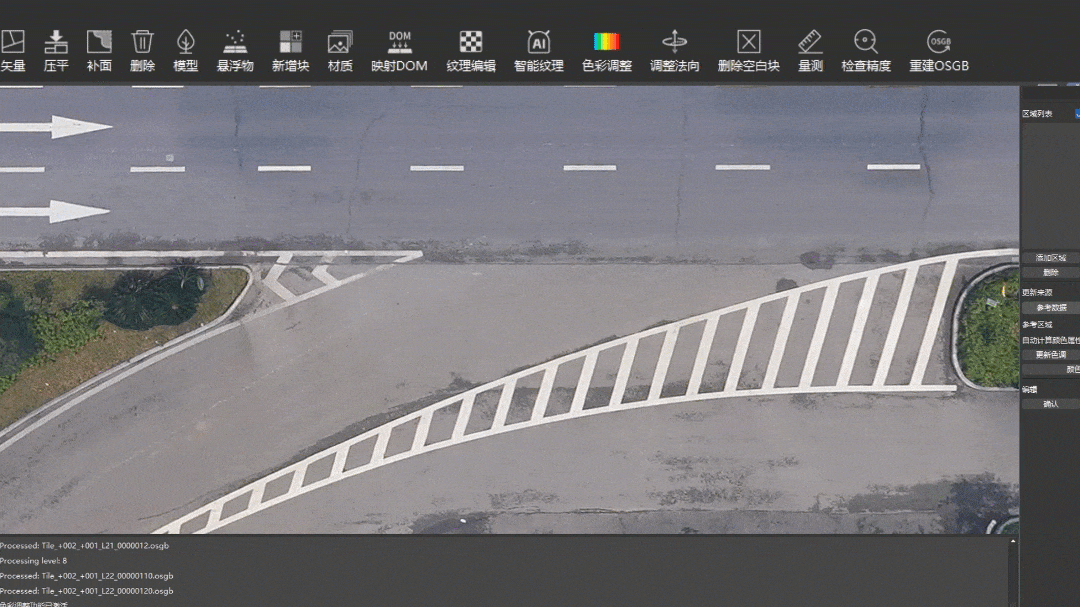Image resolution: width=1080 pixels, height=607 pixels.
Task: Select the 删除空白块 tool
Action: (x=749, y=42)
